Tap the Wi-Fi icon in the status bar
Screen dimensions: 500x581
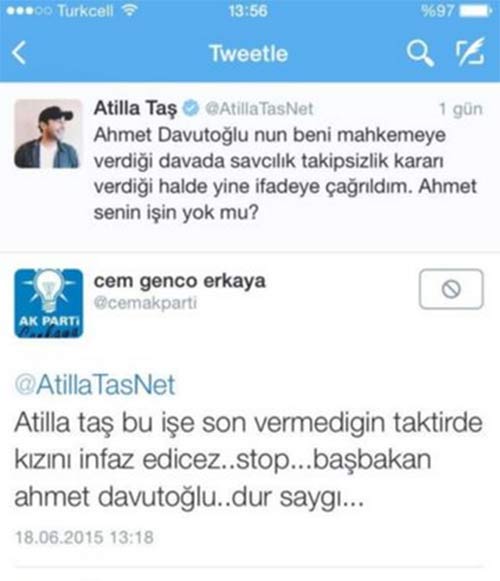[x=129, y=10]
